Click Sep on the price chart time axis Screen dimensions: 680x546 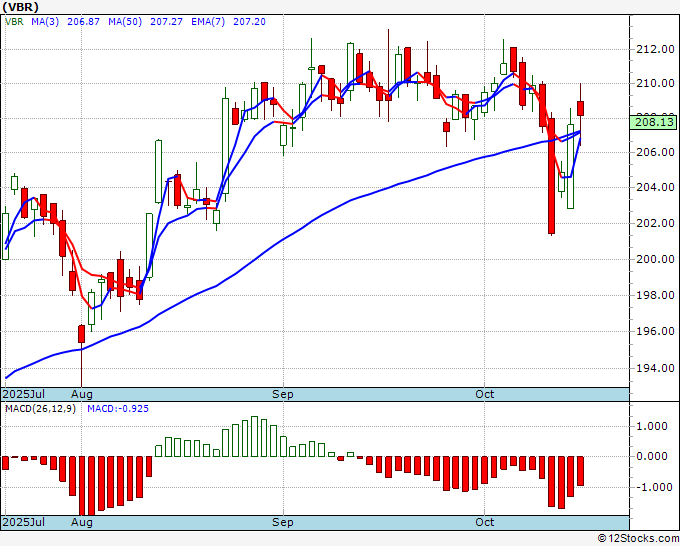click(283, 394)
